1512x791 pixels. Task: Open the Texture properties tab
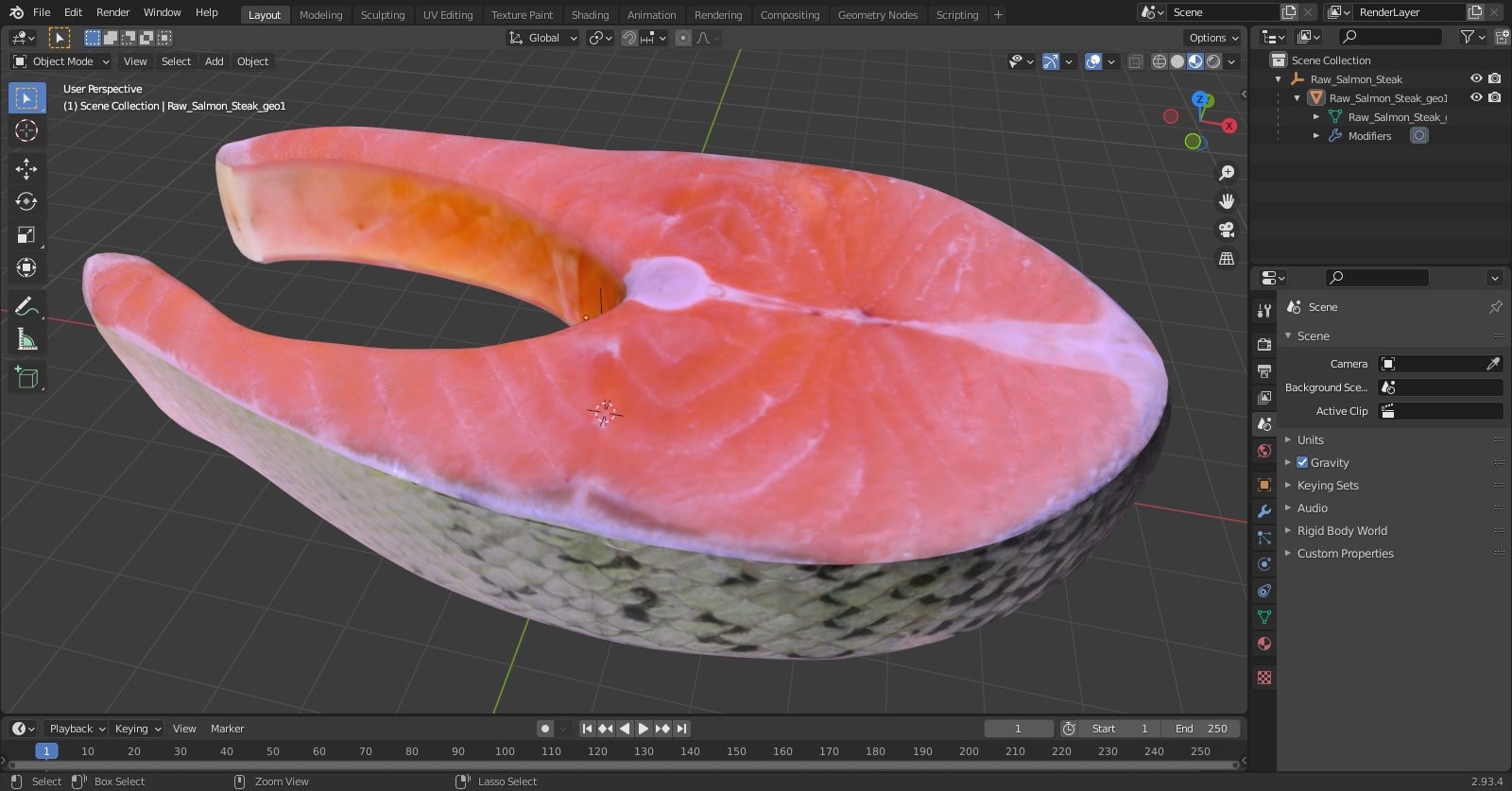(x=1264, y=678)
